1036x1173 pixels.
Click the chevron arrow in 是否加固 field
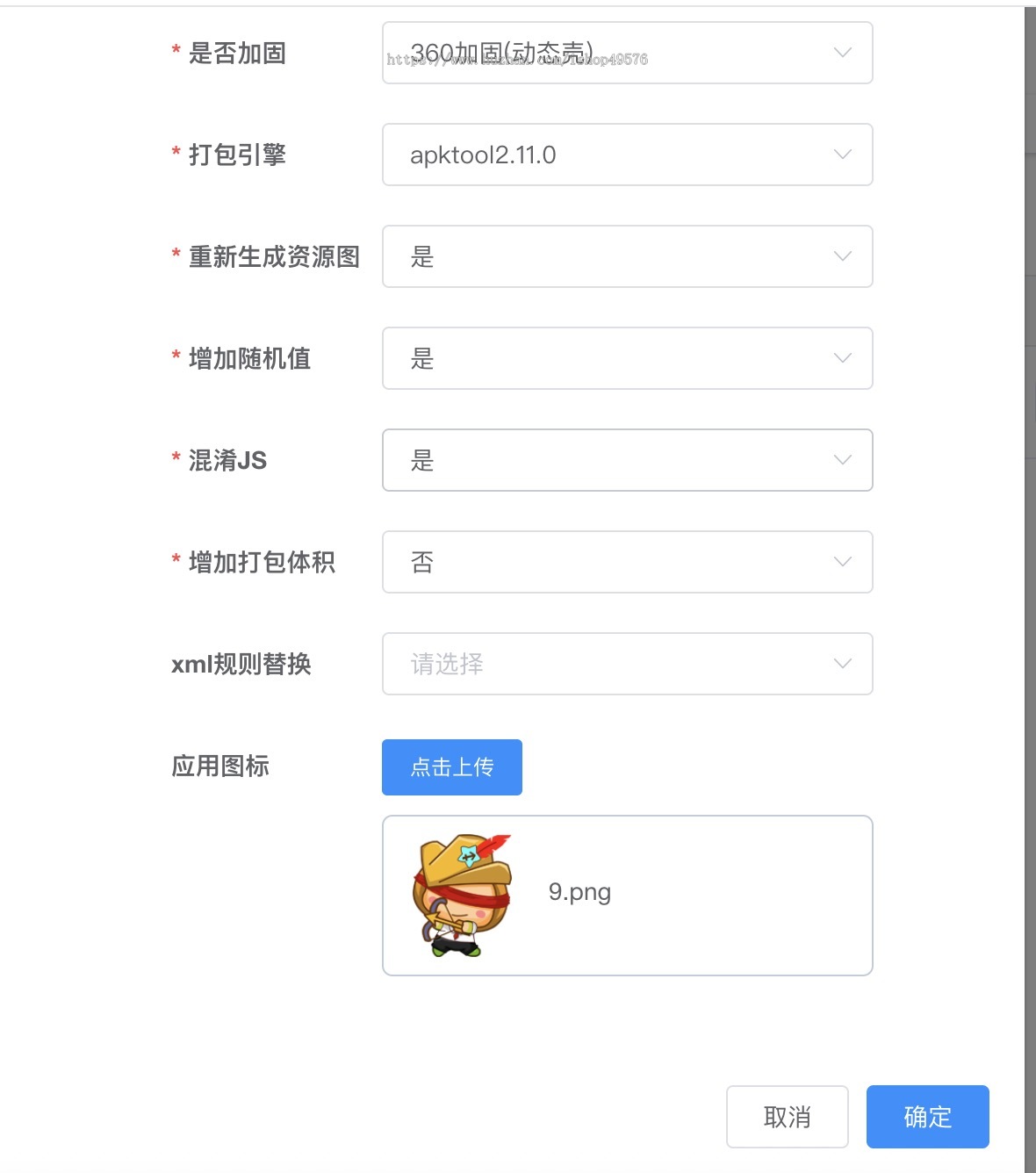tap(842, 53)
